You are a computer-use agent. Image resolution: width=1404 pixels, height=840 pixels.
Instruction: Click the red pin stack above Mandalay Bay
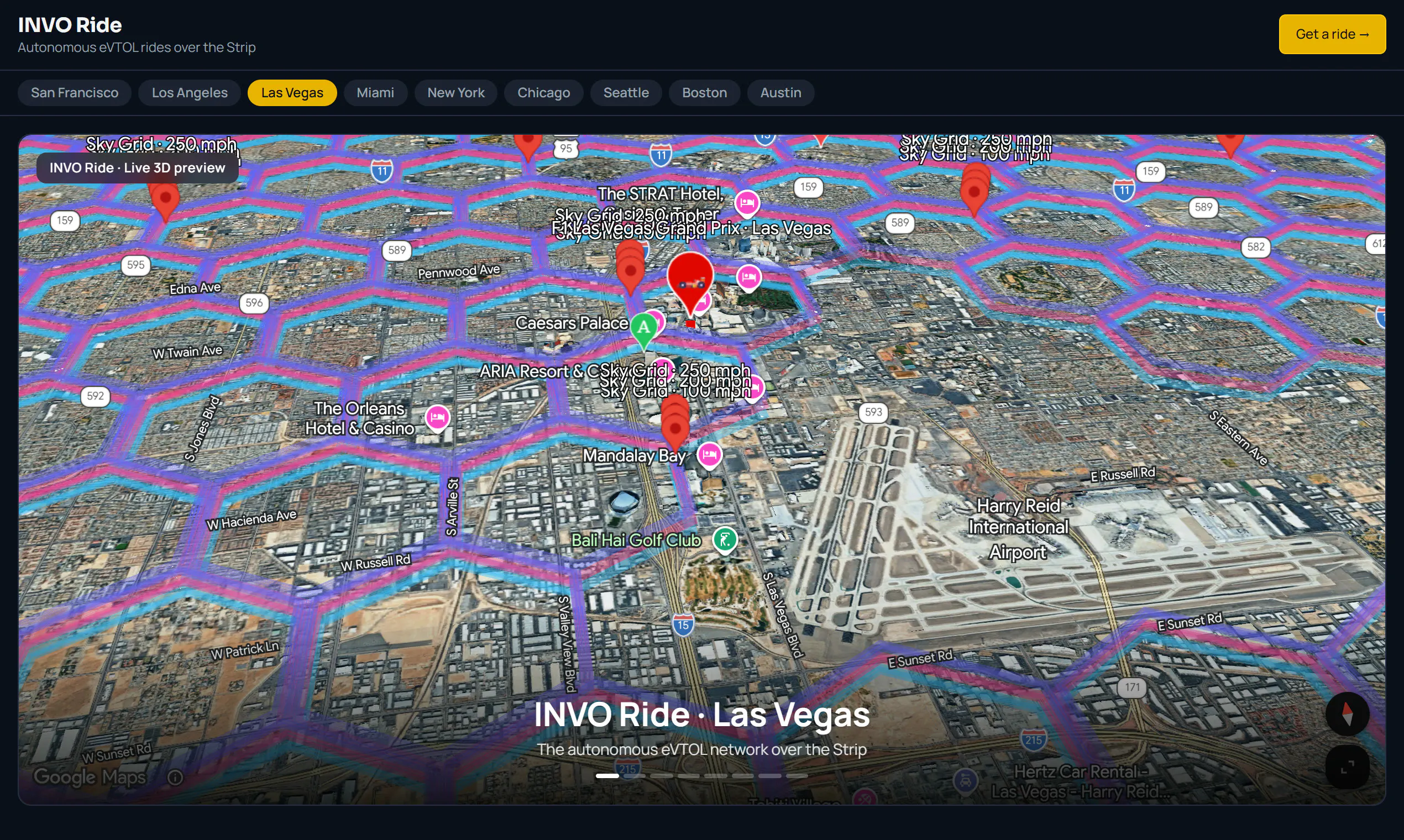coord(675,424)
